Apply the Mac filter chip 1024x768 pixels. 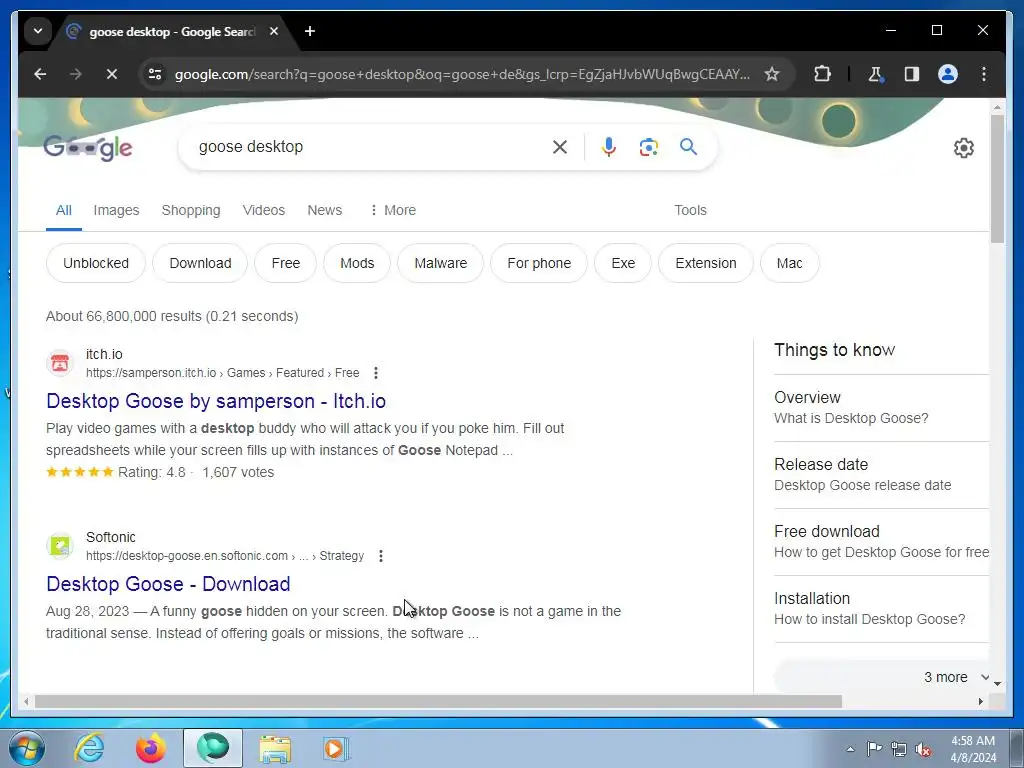[790, 263]
